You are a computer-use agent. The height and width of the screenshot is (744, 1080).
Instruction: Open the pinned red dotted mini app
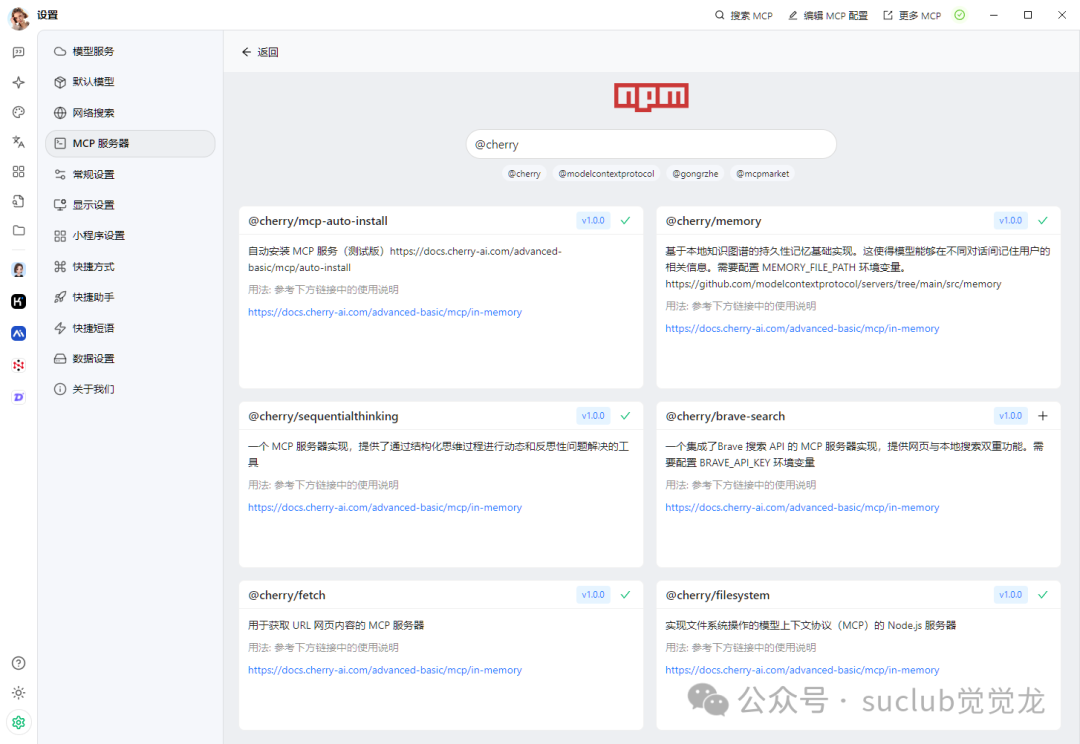(x=19, y=365)
